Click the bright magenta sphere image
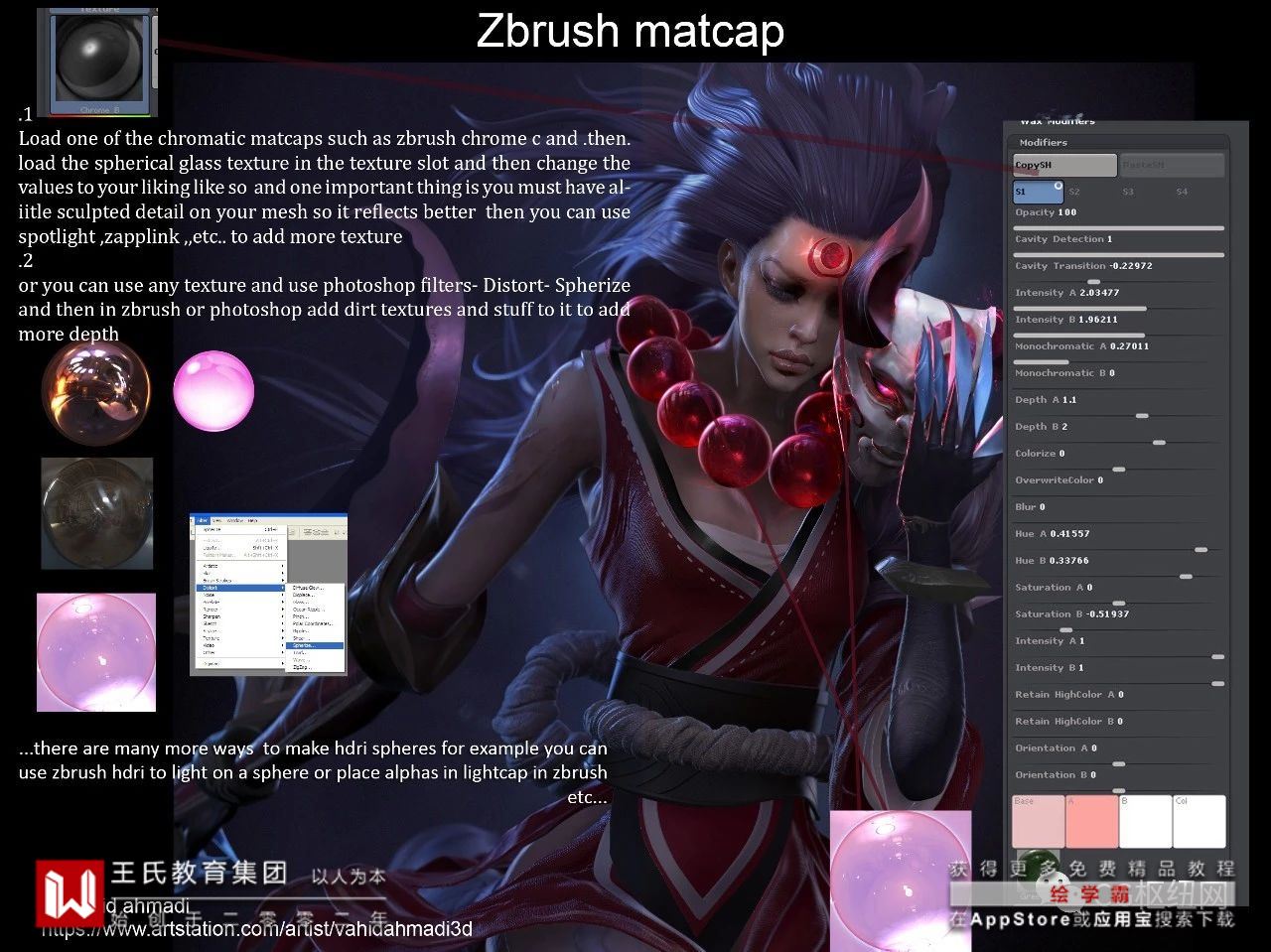The height and width of the screenshot is (952, 1271). coord(213,391)
